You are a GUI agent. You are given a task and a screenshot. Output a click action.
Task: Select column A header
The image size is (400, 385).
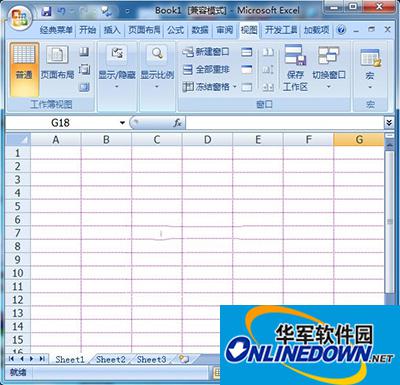(56, 140)
